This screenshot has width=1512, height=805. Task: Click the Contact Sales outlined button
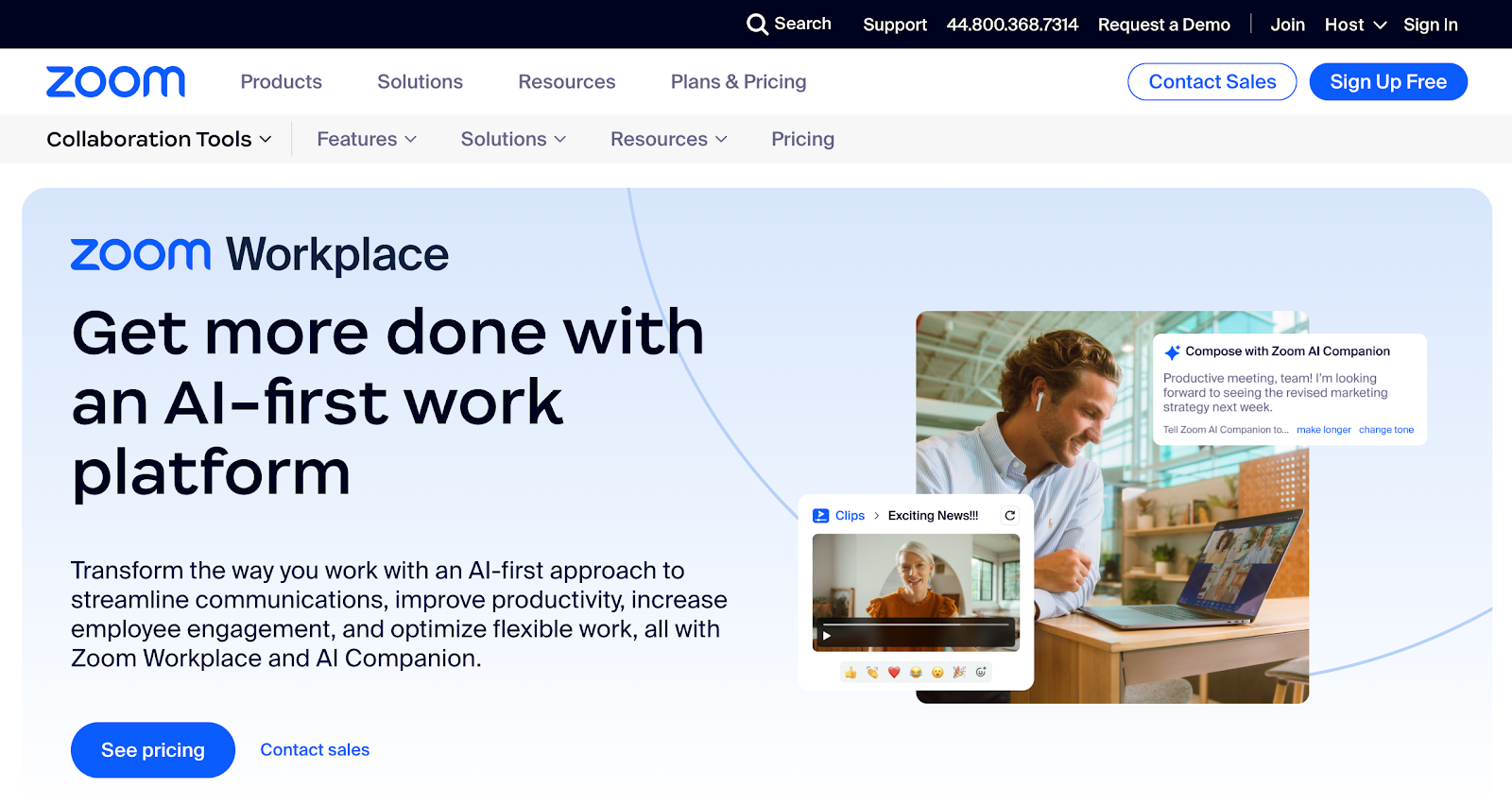pyautogui.click(x=1211, y=81)
